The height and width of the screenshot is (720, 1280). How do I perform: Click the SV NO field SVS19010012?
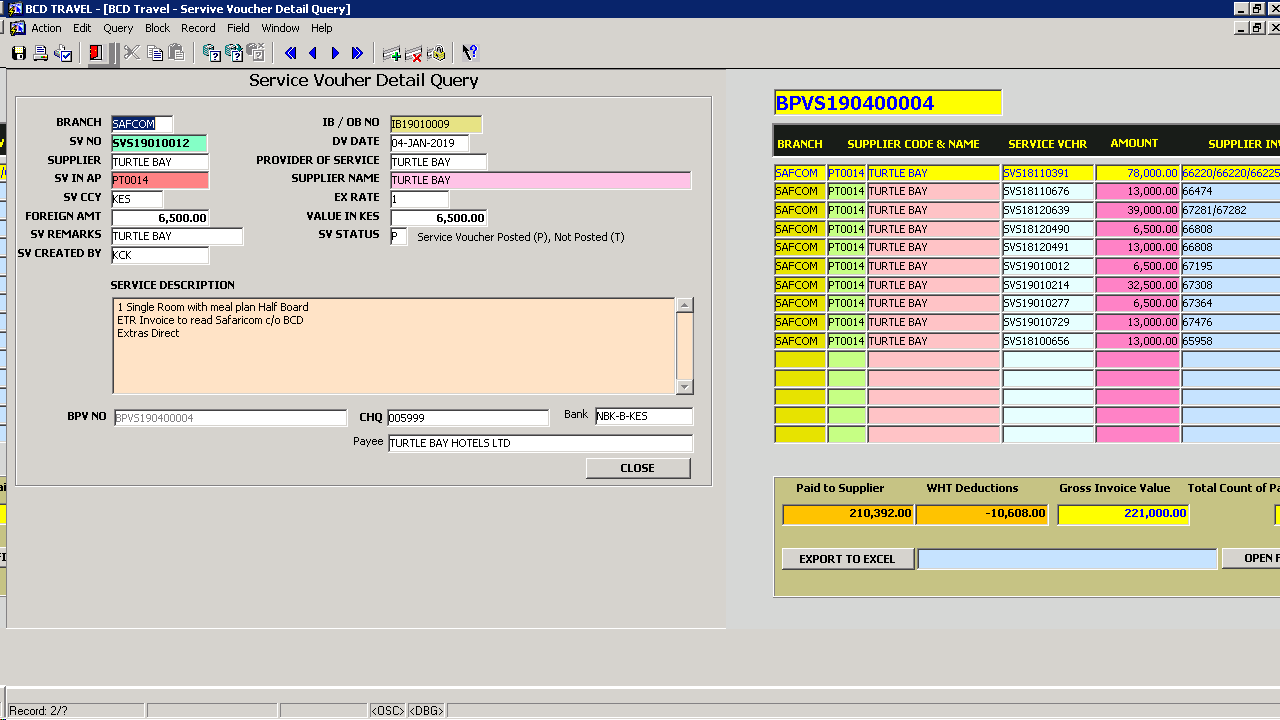(159, 143)
